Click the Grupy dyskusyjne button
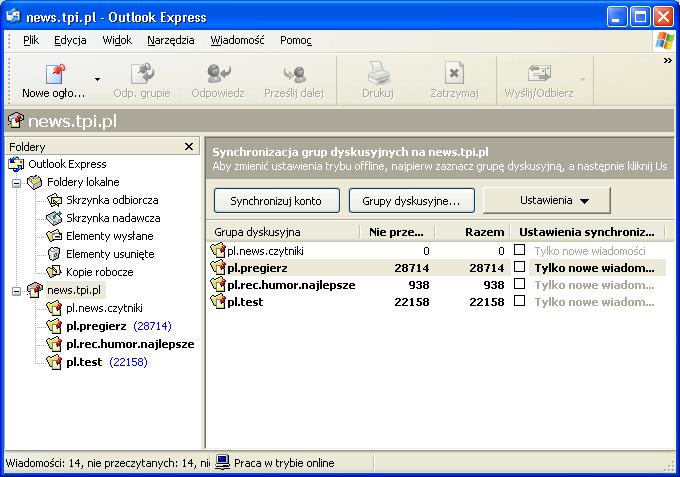The image size is (680, 477). point(411,200)
